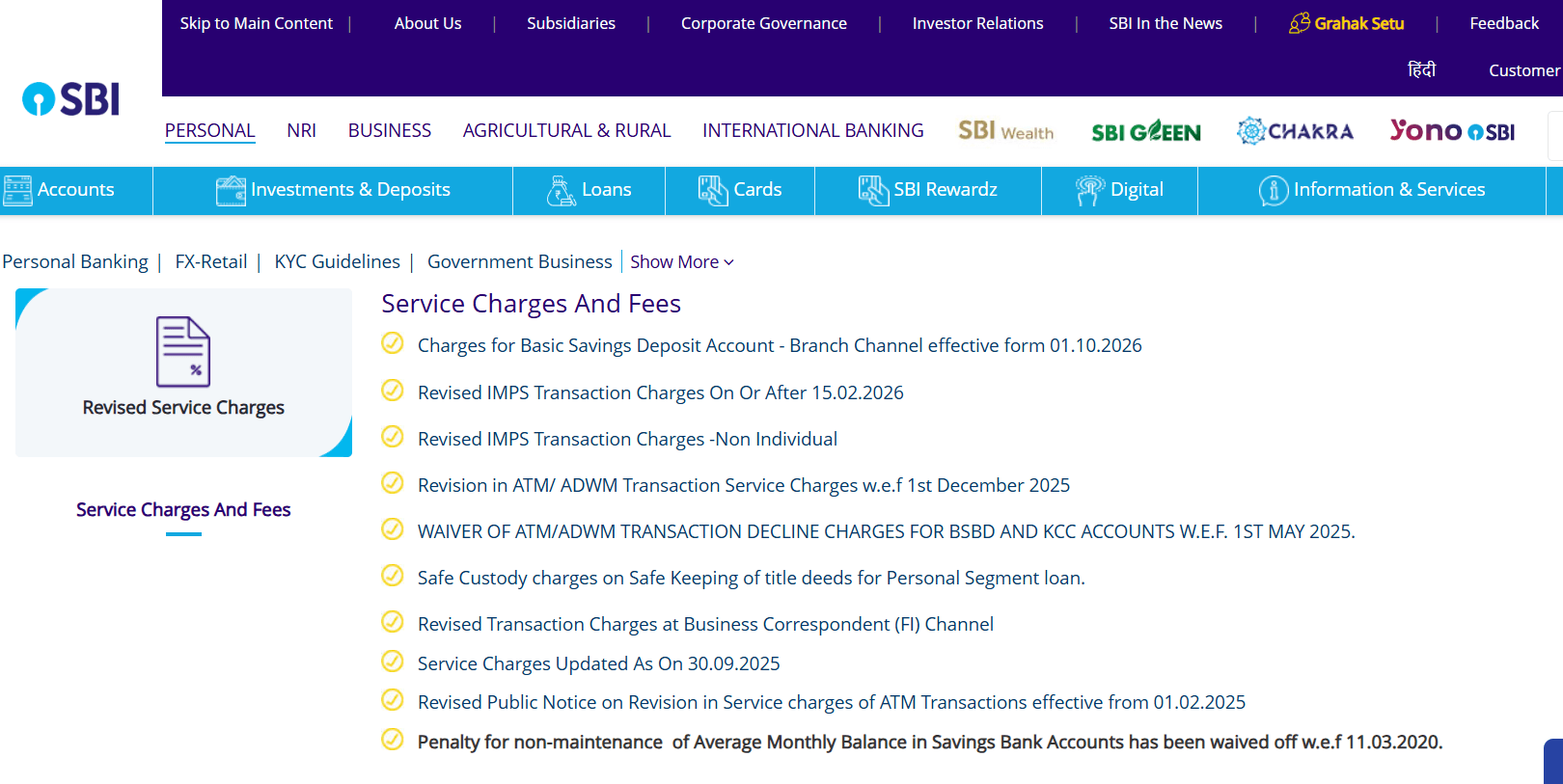1563x784 pixels.
Task: Click the Digital fingerprint icon
Action: point(1090,190)
